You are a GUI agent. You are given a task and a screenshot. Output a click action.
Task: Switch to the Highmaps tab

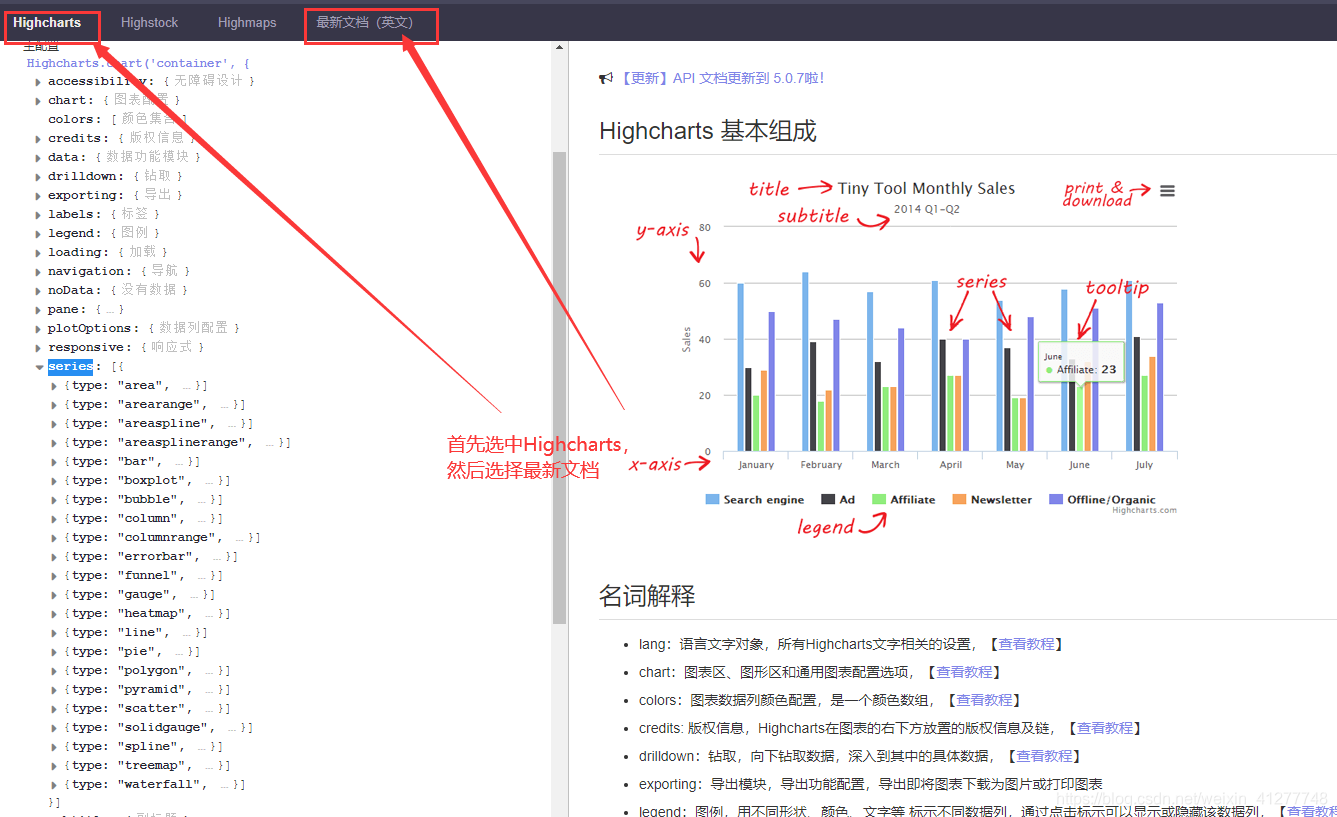[247, 22]
